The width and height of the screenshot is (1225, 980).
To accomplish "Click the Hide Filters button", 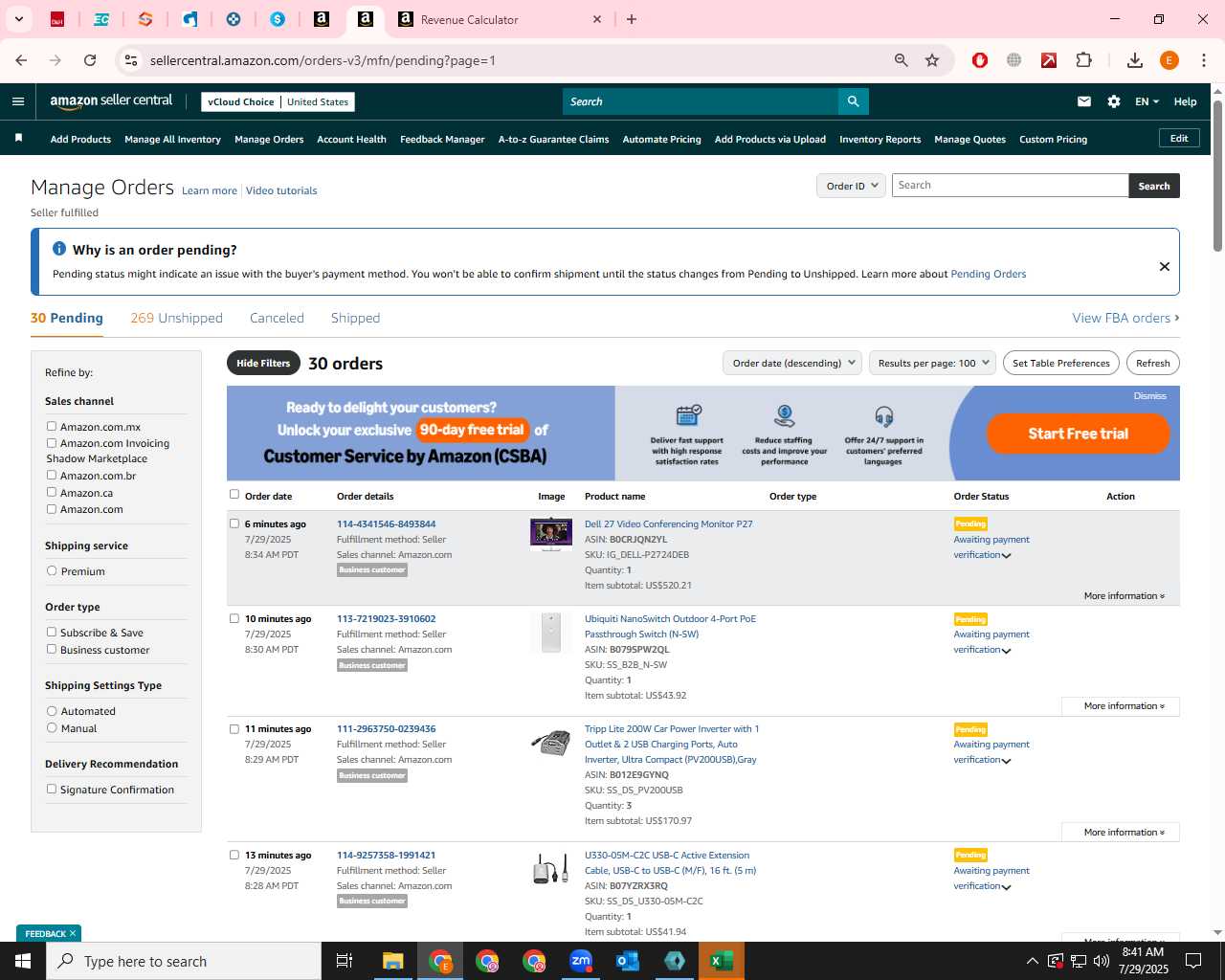I will click(263, 363).
